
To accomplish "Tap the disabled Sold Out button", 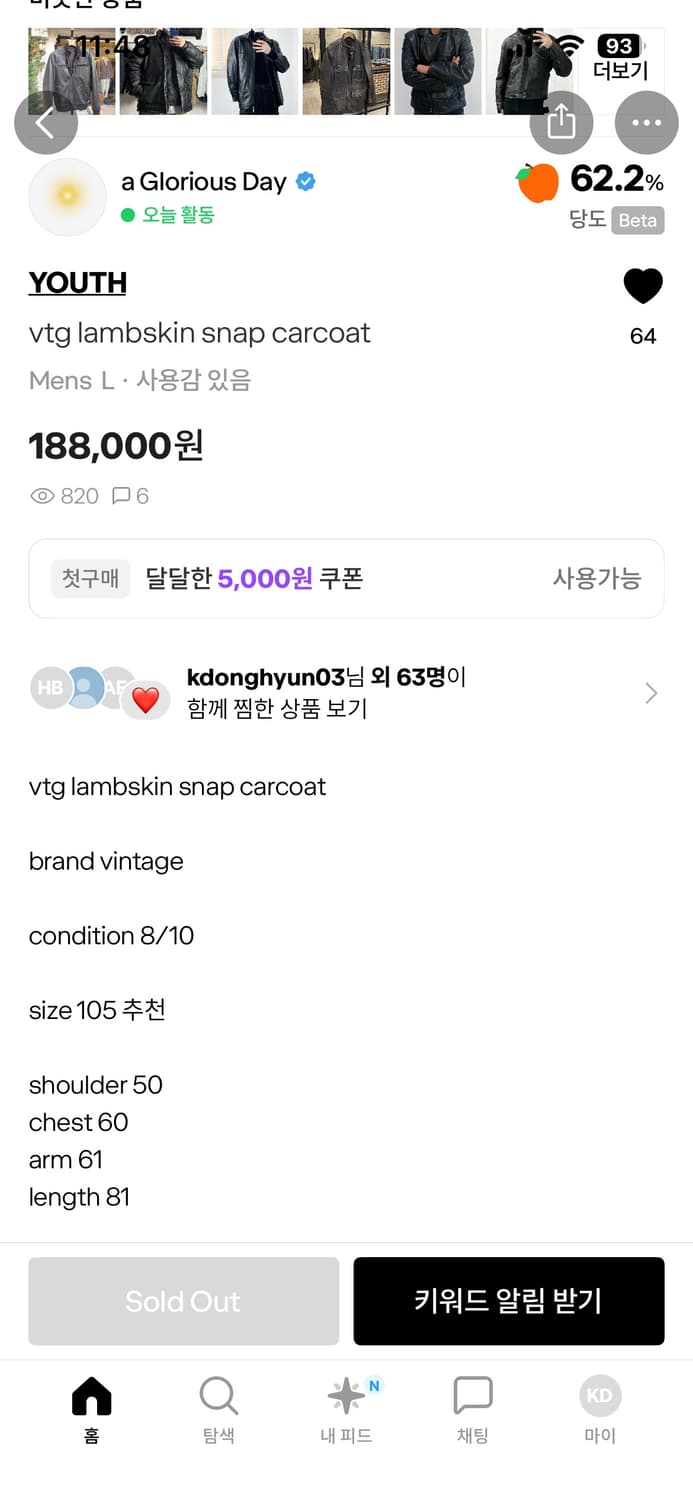I will (183, 1301).
